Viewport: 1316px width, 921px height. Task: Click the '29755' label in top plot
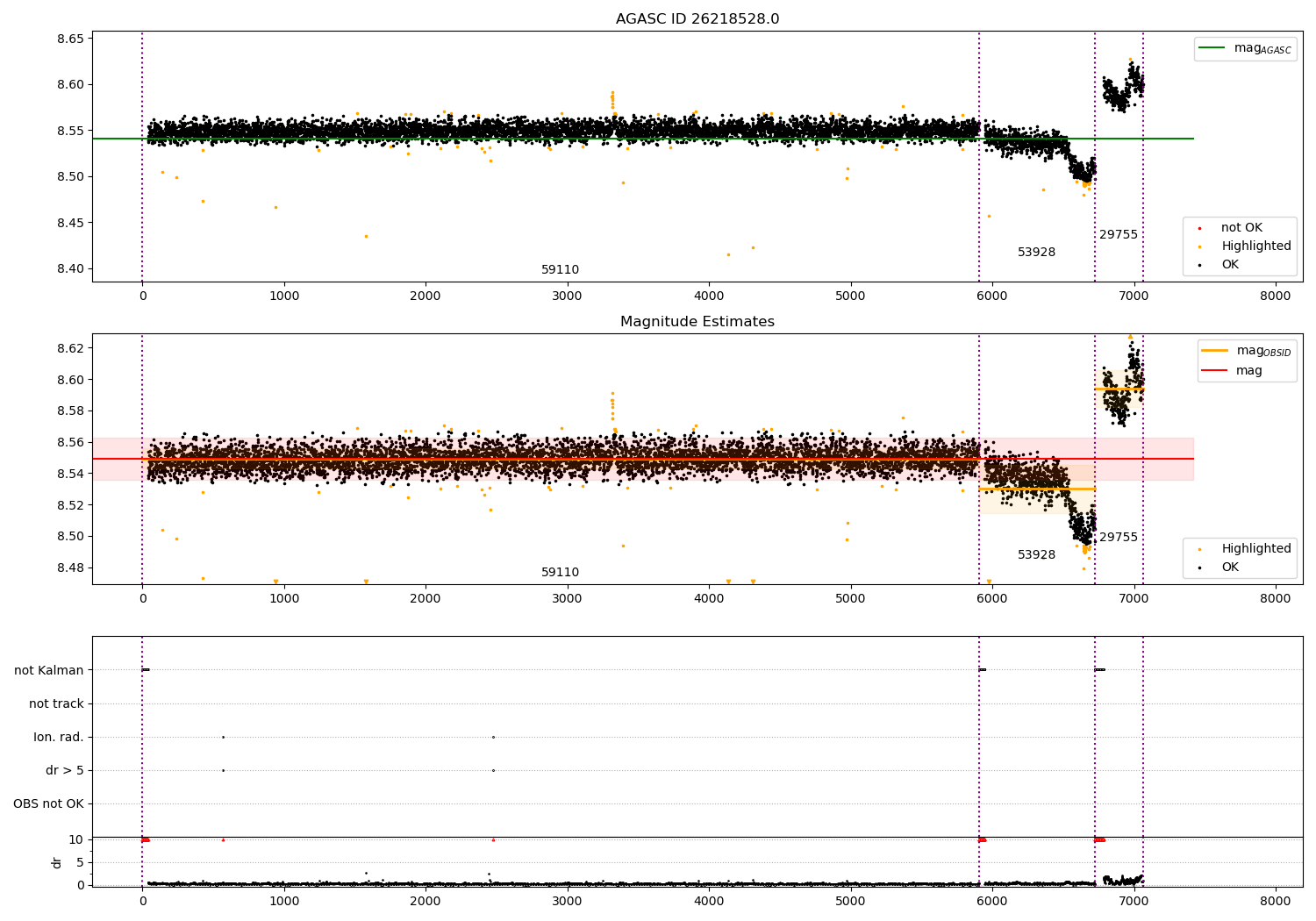click(1119, 235)
